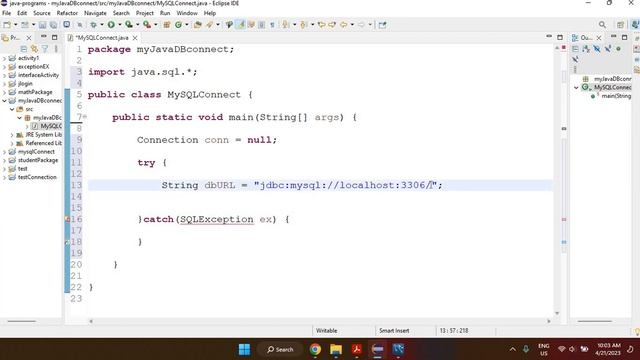Screen dimensions: 640x360
Task: Click the Previous Annotation icon
Action: coord(303,25)
